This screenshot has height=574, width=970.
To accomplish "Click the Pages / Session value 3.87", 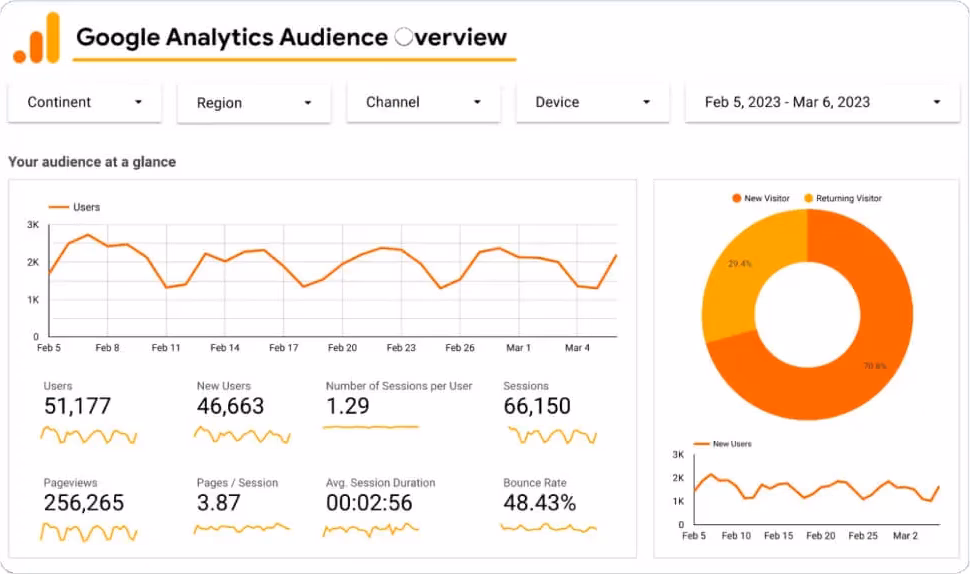I will [x=219, y=503].
